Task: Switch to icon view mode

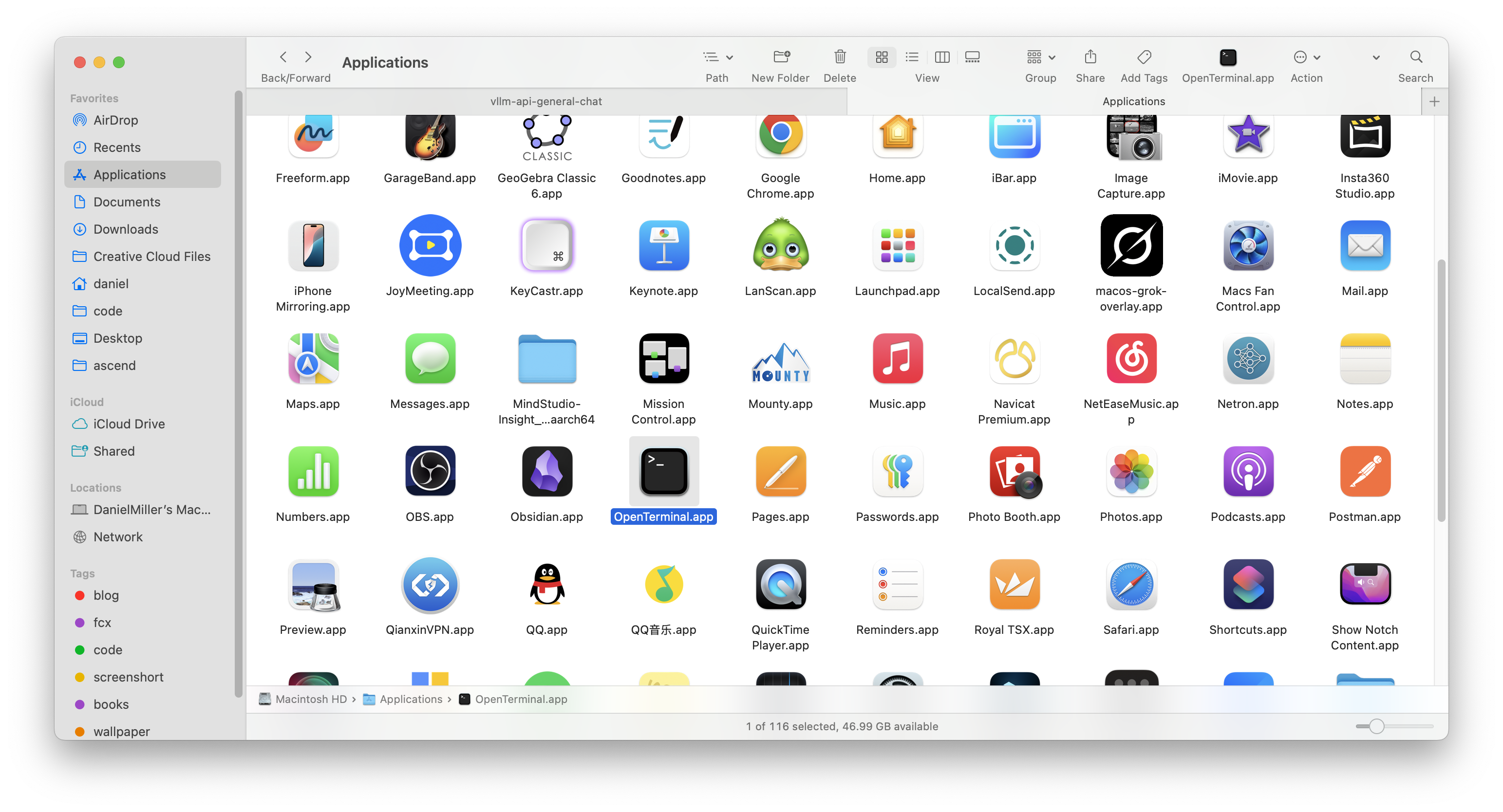Action: coord(882,57)
